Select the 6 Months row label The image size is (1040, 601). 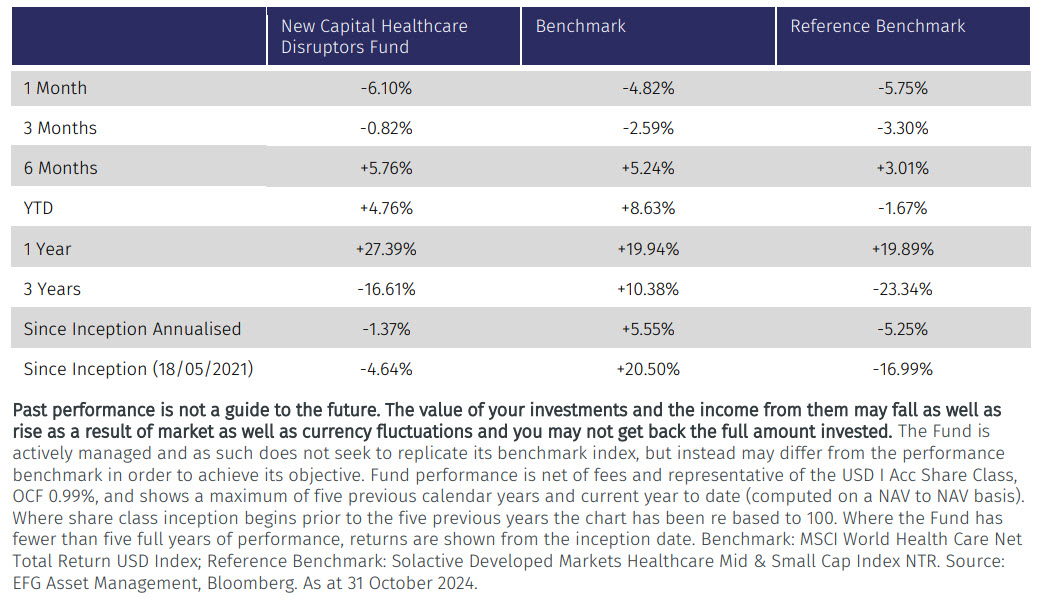point(61,168)
